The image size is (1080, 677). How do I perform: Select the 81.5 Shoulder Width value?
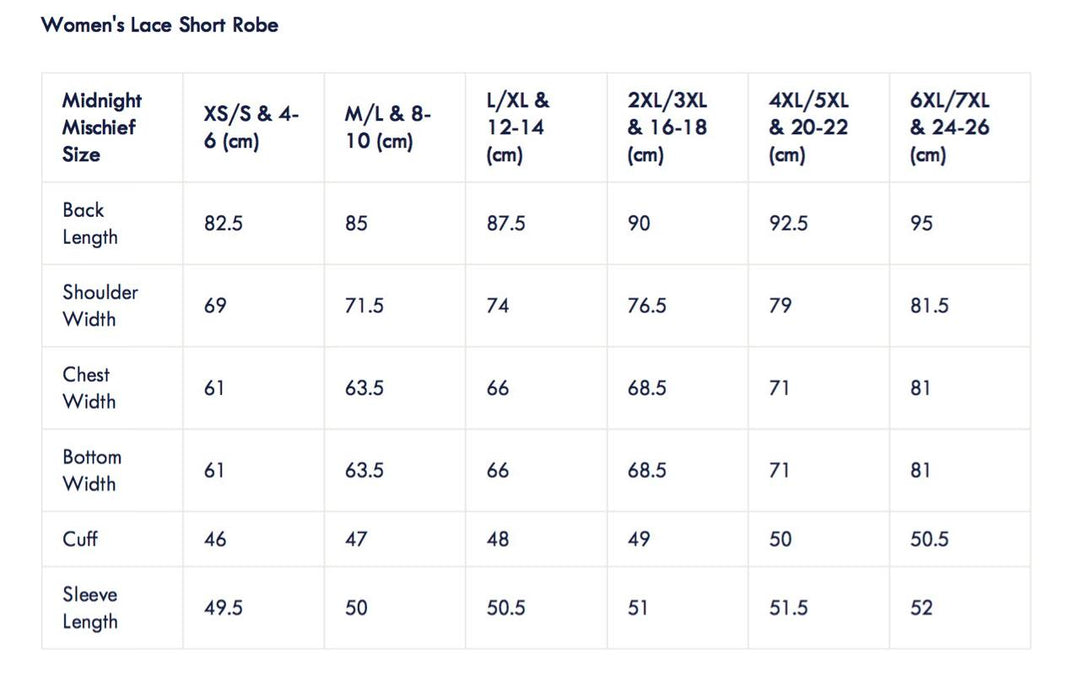tap(930, 306)
